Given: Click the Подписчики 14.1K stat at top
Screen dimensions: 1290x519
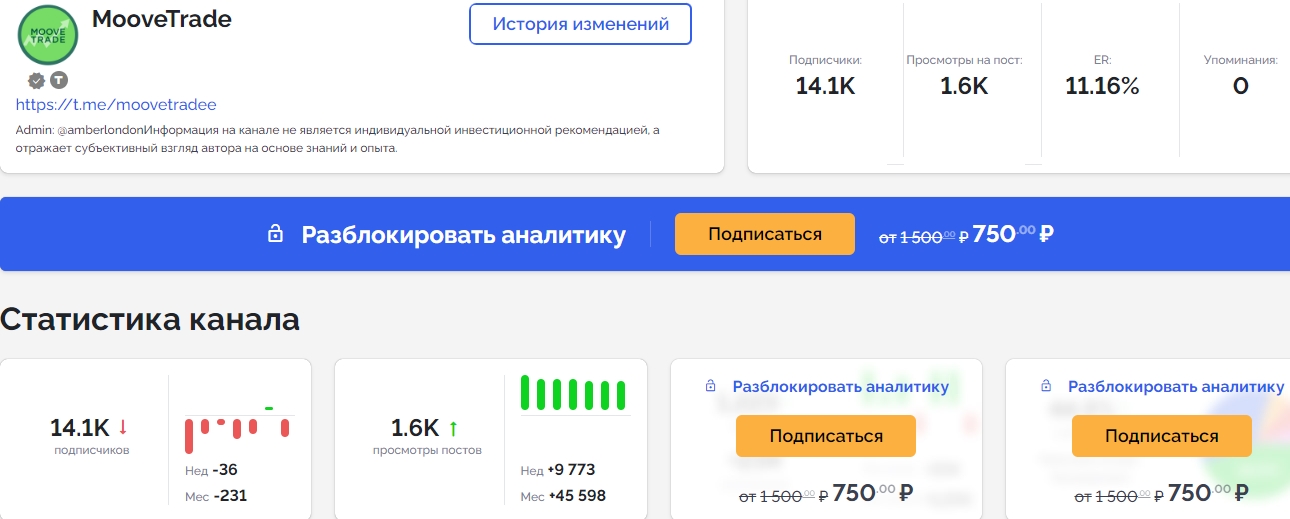Looking at the screenshot, I should [825, 76].
